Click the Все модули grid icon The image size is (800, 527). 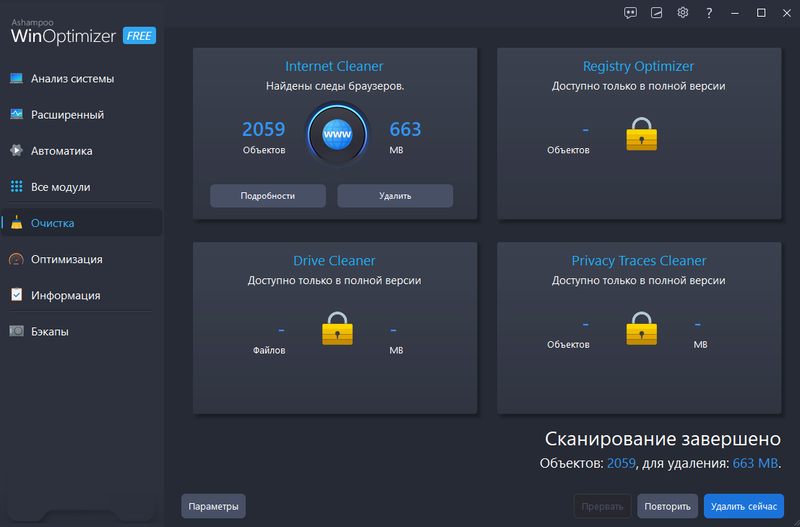pyautogui.click(x=16, y=187)
